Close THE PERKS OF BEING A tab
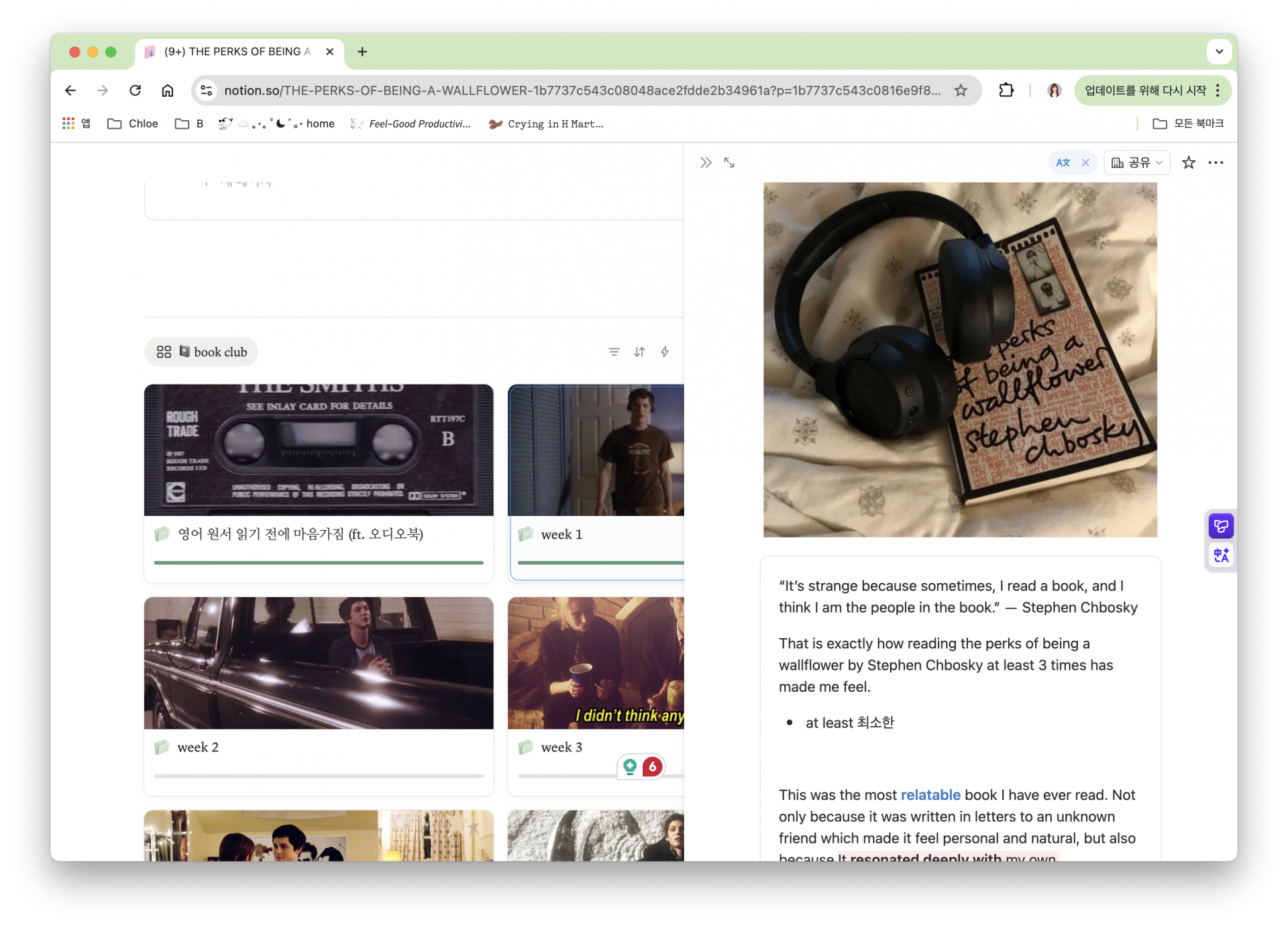This screenshot has width=1288, height=928. [x=330, y=52]
